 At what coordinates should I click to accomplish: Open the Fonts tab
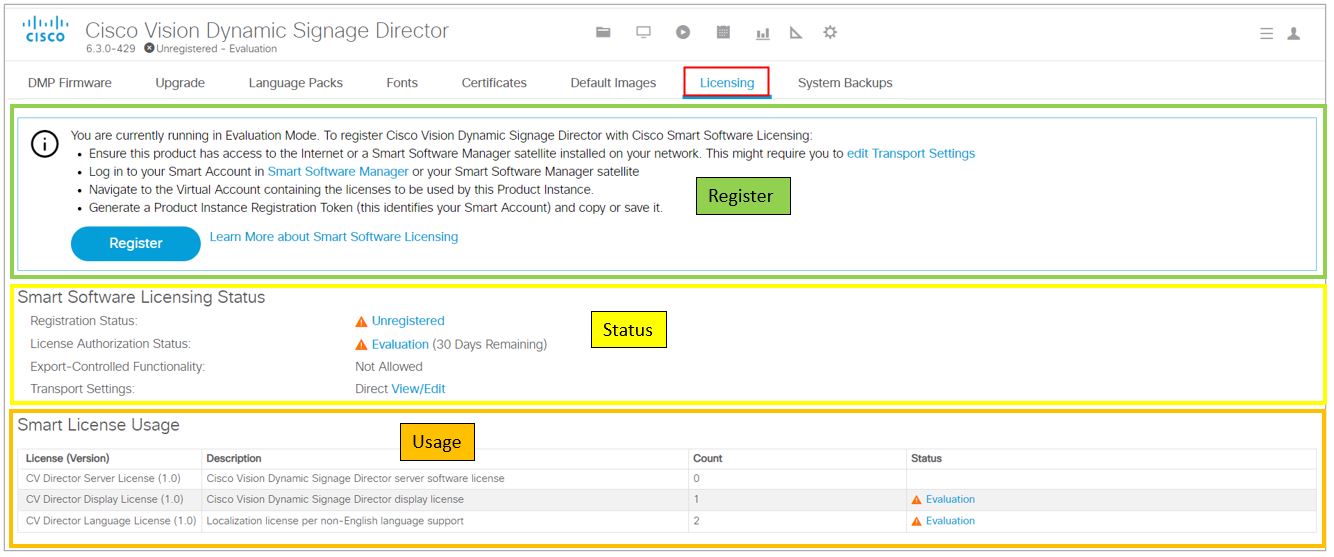[402, 83]
